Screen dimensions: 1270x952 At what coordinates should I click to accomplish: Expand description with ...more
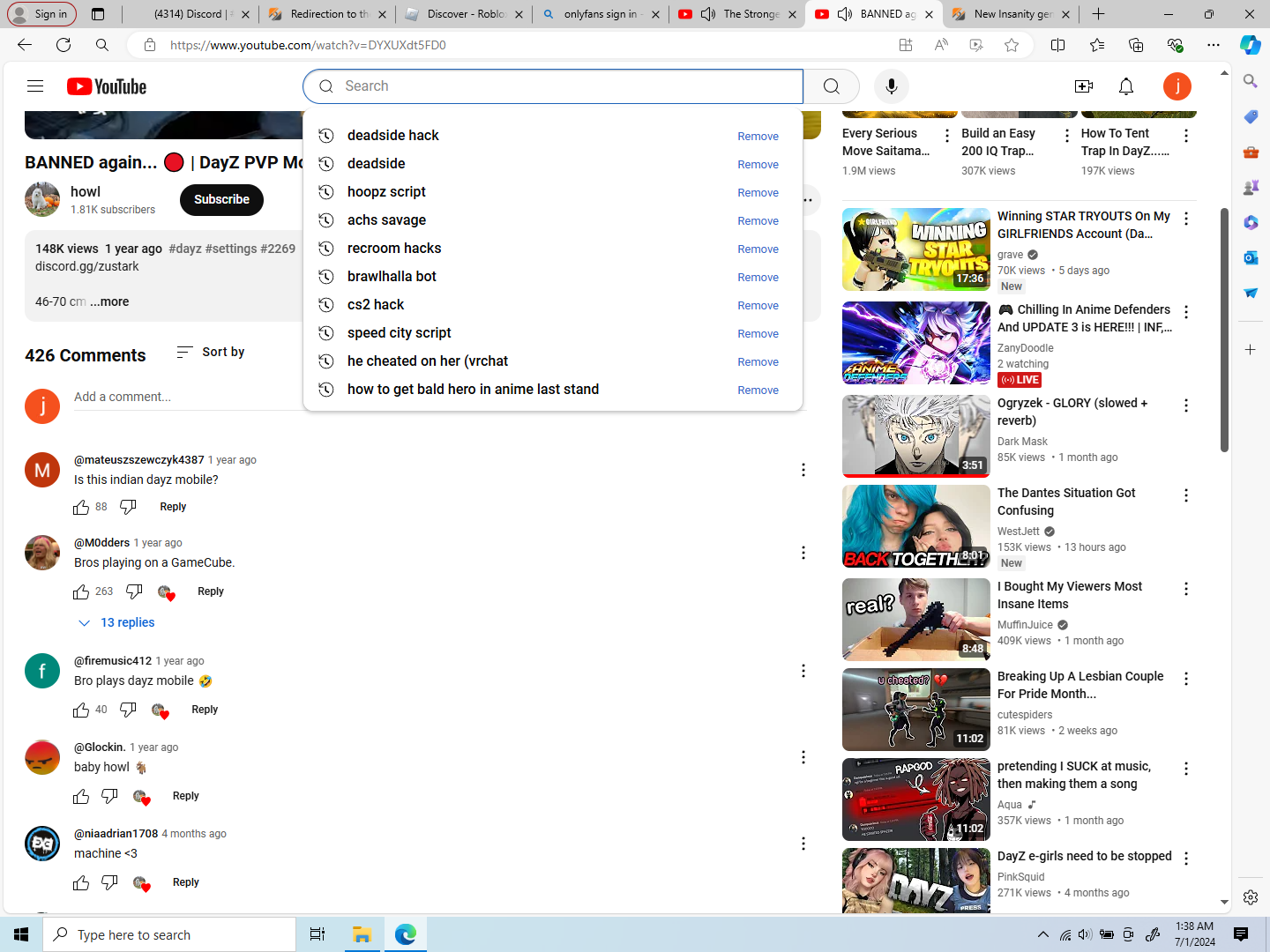coord(109,301)
